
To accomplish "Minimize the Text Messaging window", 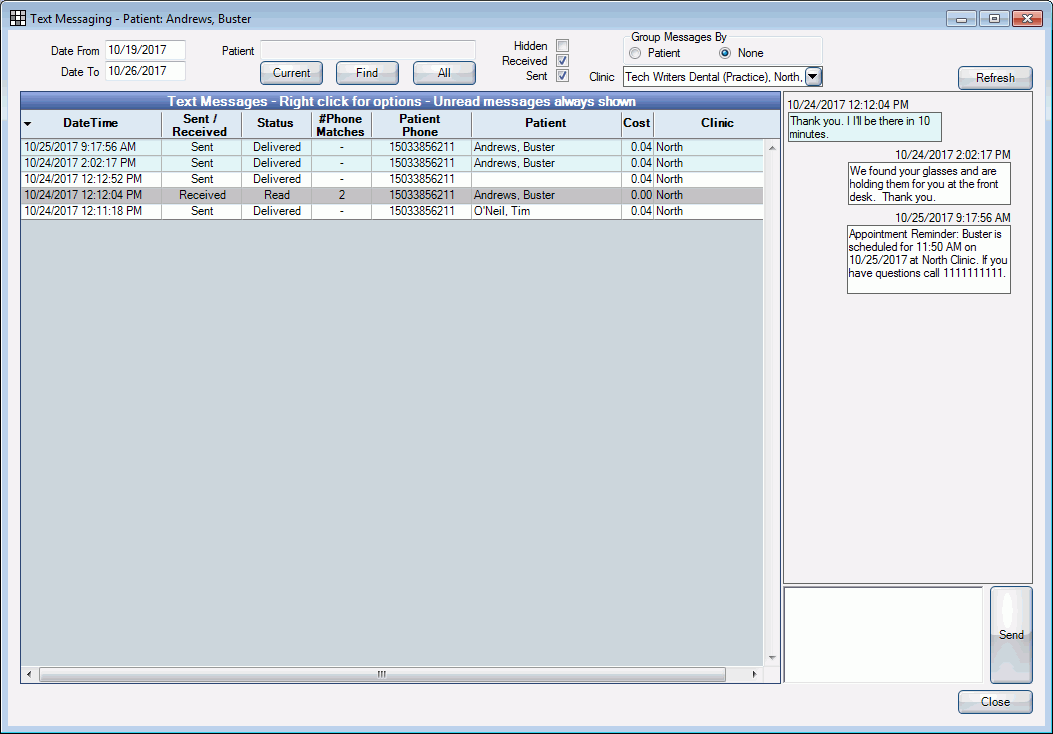I will point(962,19).
